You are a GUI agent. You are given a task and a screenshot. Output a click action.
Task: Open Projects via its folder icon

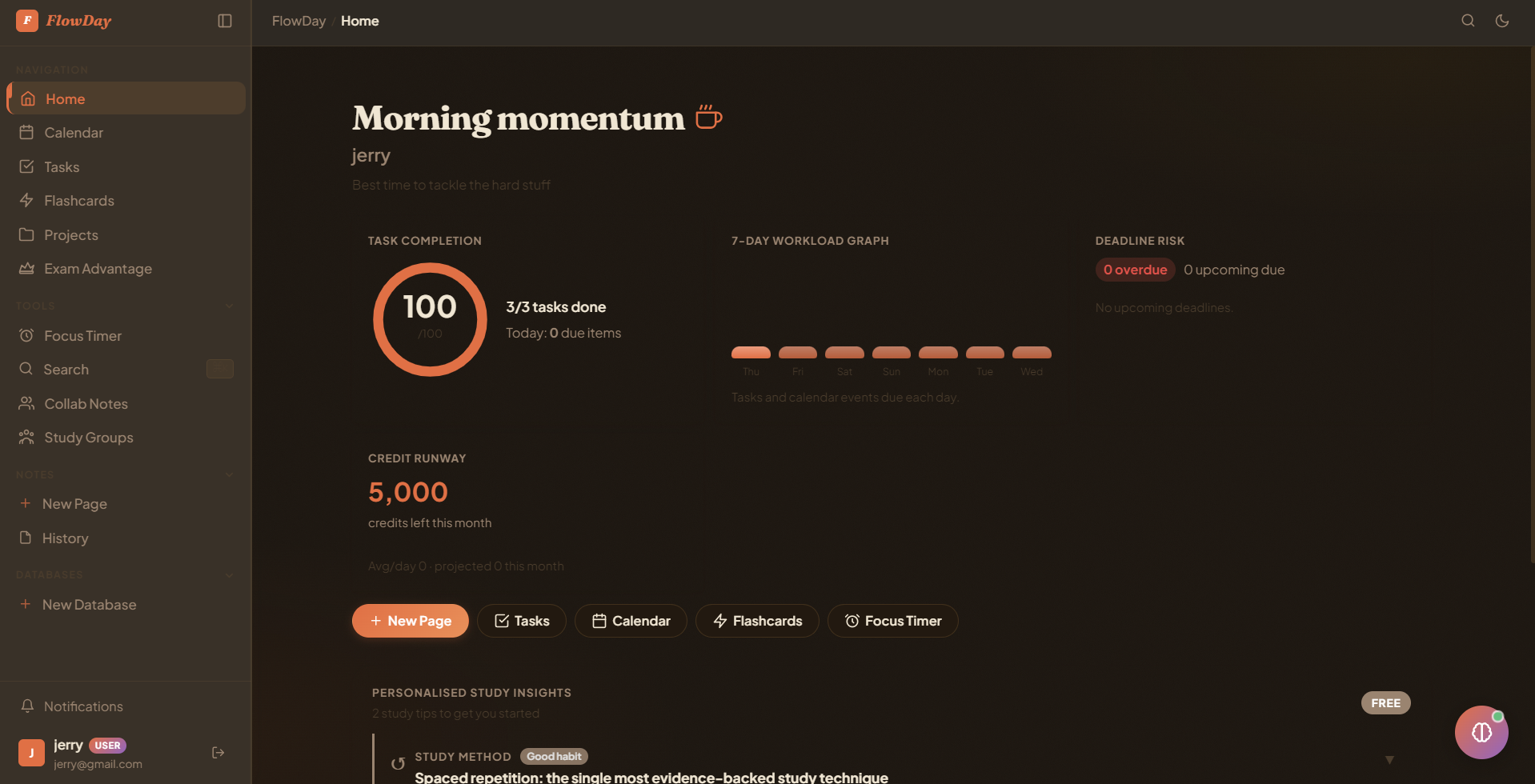pyautogui.click(x=27, y=234)
